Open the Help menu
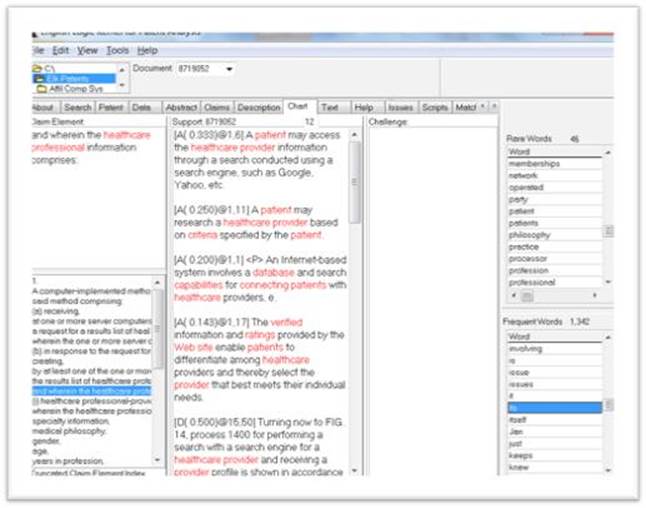Image resolution: width=646 pixels, height=508 pixels. (x=147, y=51)
